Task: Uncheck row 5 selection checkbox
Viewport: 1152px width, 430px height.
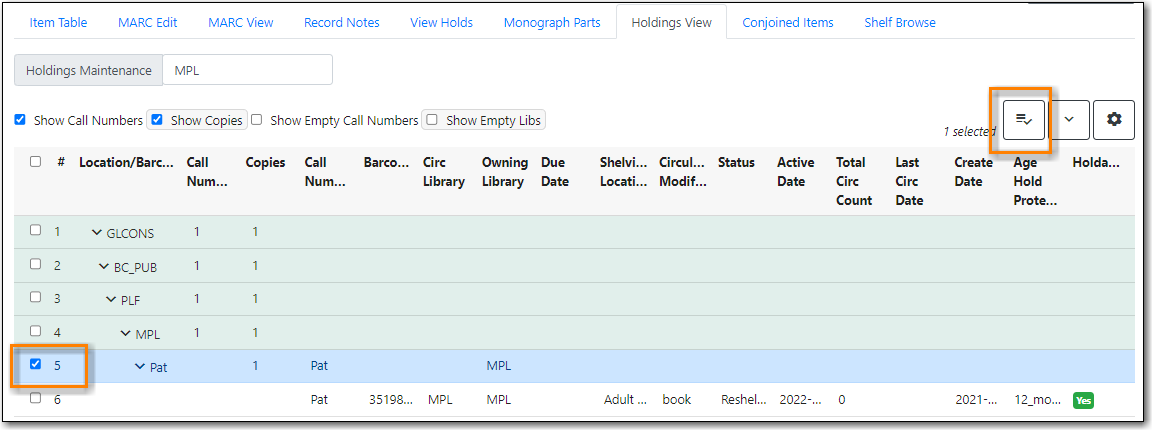Action: [x=36, y=364]
